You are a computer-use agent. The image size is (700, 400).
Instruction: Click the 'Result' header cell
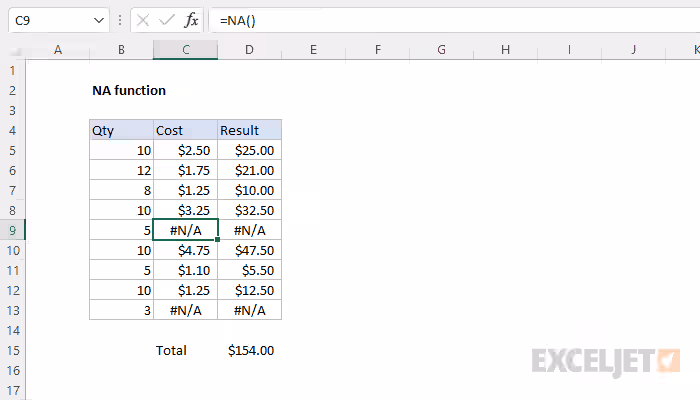coord(250,130)
